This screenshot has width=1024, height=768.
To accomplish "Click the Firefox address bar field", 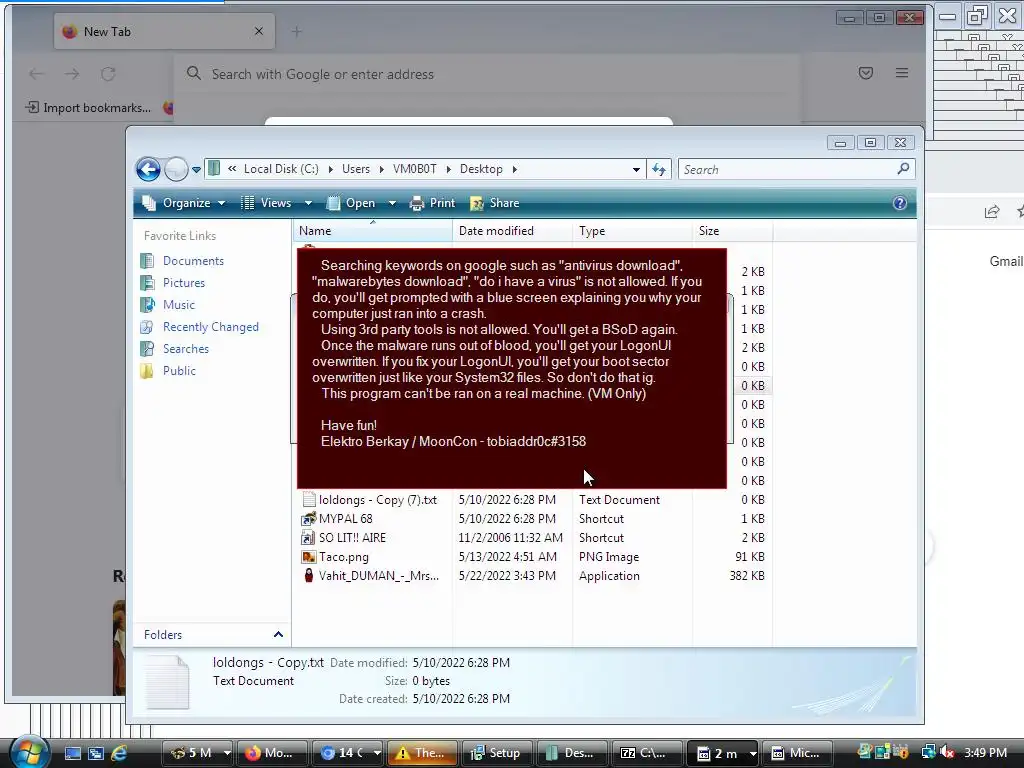I will (x=487, y=74).
